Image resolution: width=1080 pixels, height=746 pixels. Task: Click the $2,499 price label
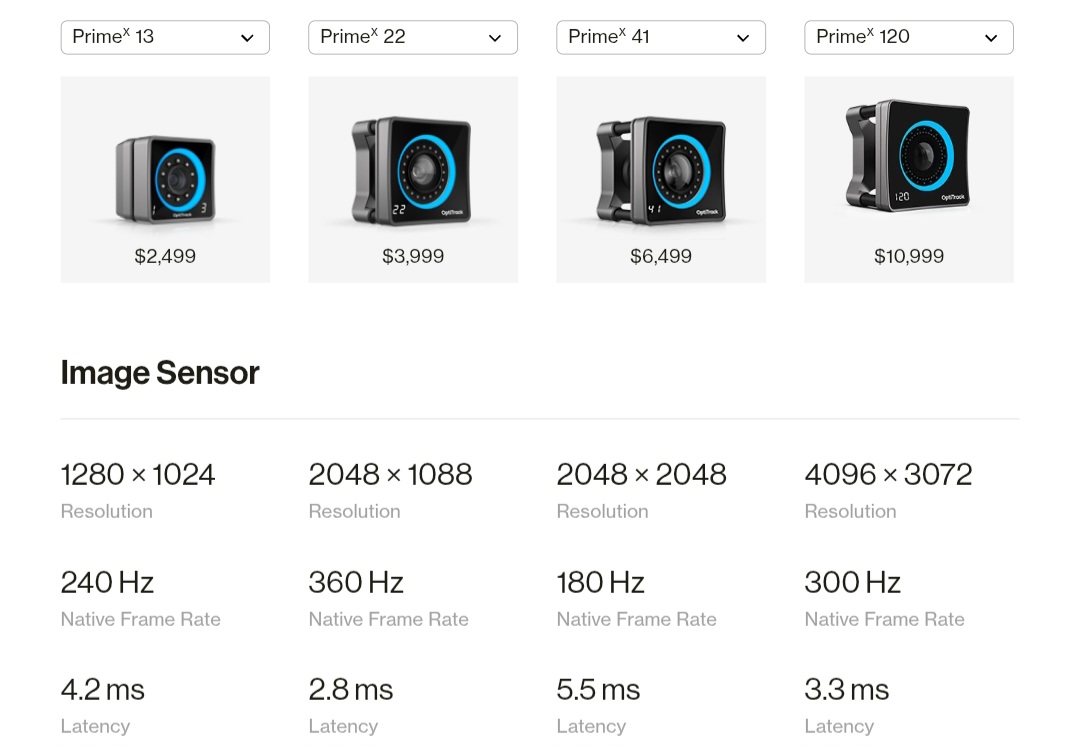pyautogui.click(x=165, y=256)
